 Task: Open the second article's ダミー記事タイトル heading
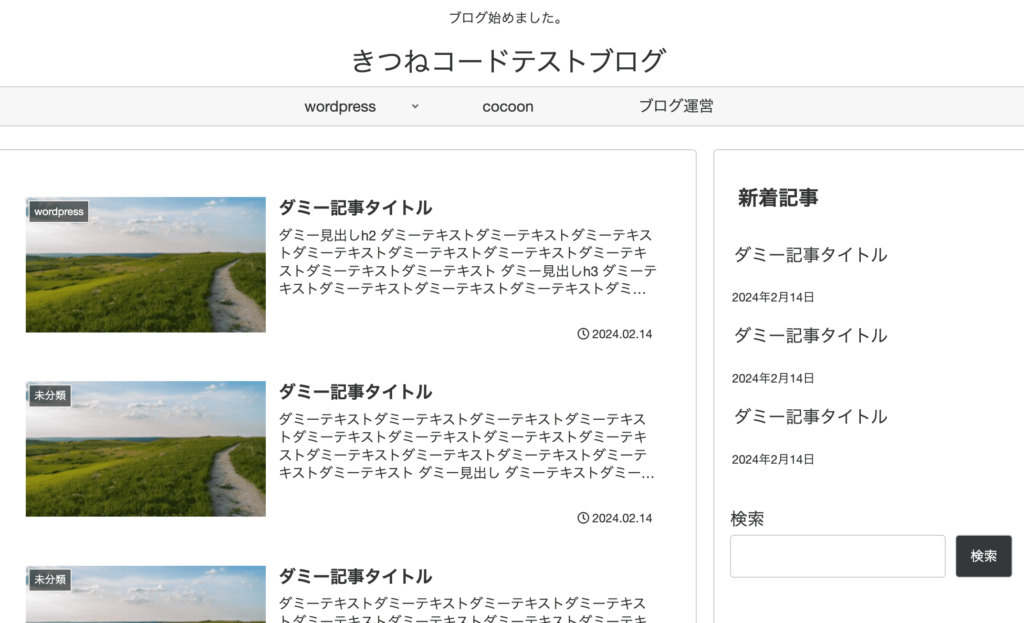tap(355, 392)
